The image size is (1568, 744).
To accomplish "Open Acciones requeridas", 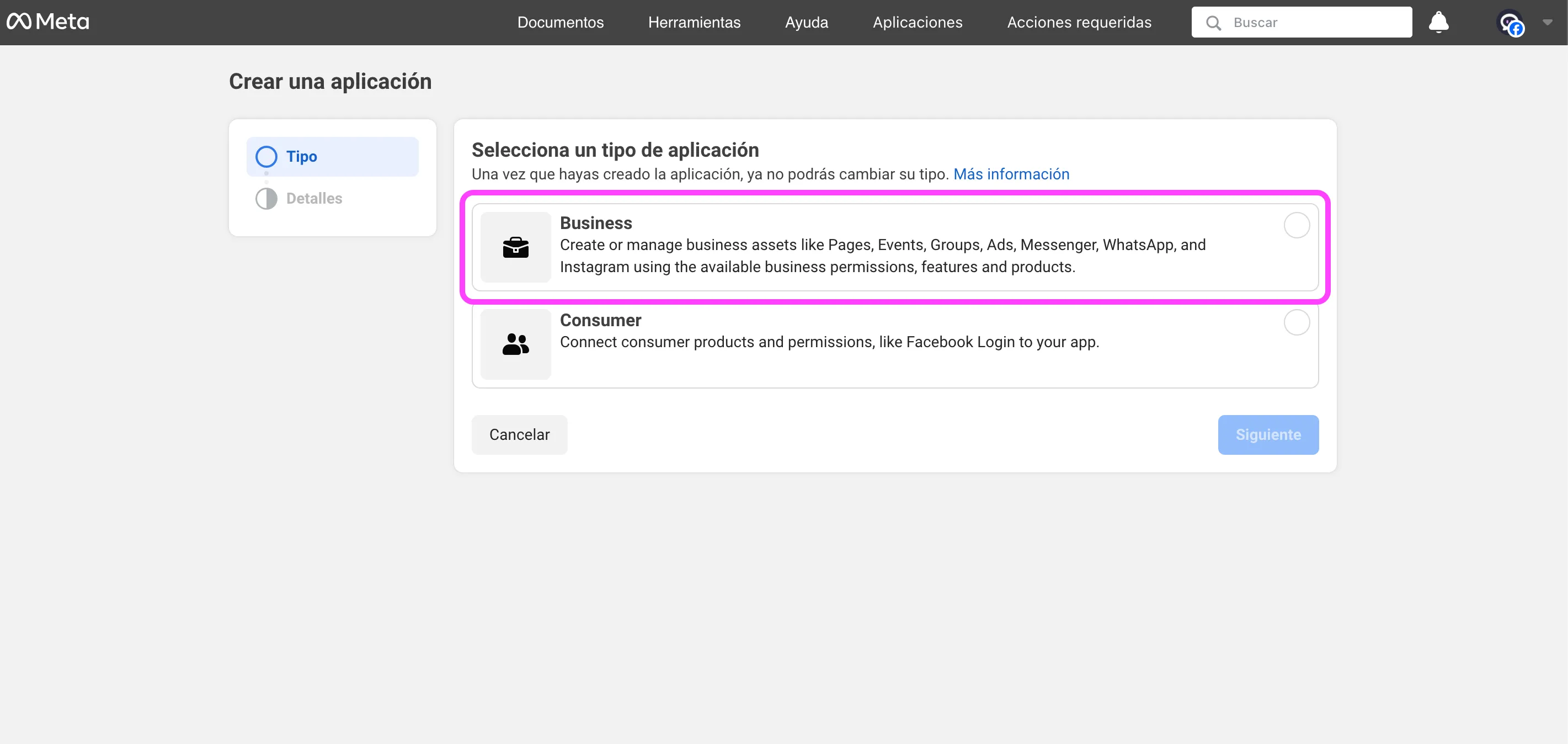I will pos(1079,22).
